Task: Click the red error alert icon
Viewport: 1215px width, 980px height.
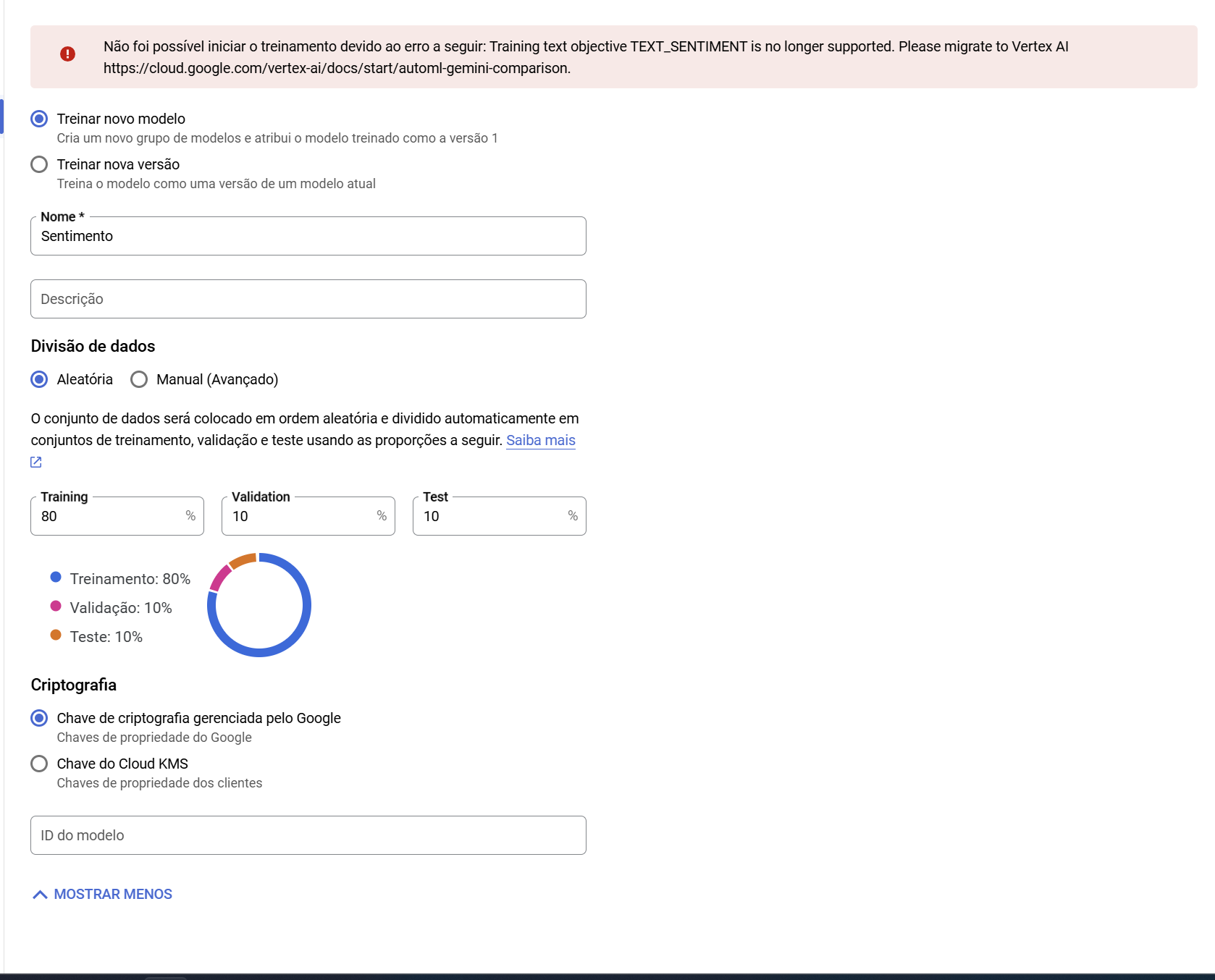Action: point(67,54)
